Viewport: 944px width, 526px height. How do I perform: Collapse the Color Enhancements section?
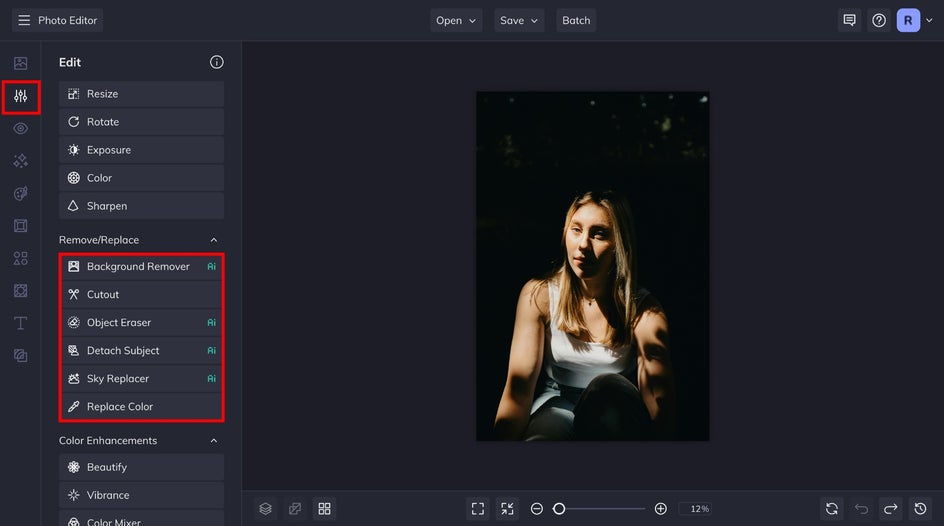(x=214, y=441)
